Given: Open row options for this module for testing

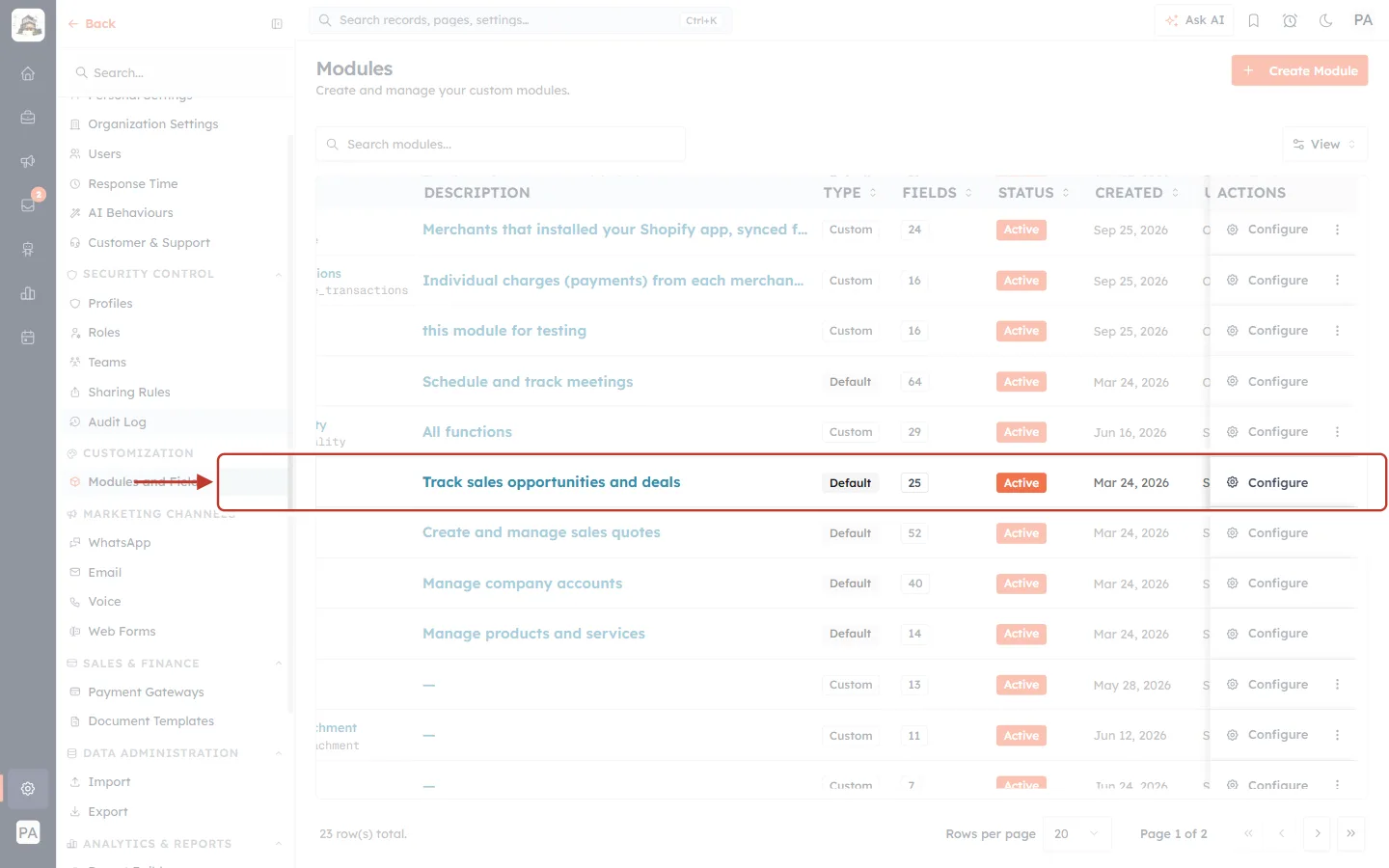Looking at the screenshot, I should click(x=1337, y=331).
